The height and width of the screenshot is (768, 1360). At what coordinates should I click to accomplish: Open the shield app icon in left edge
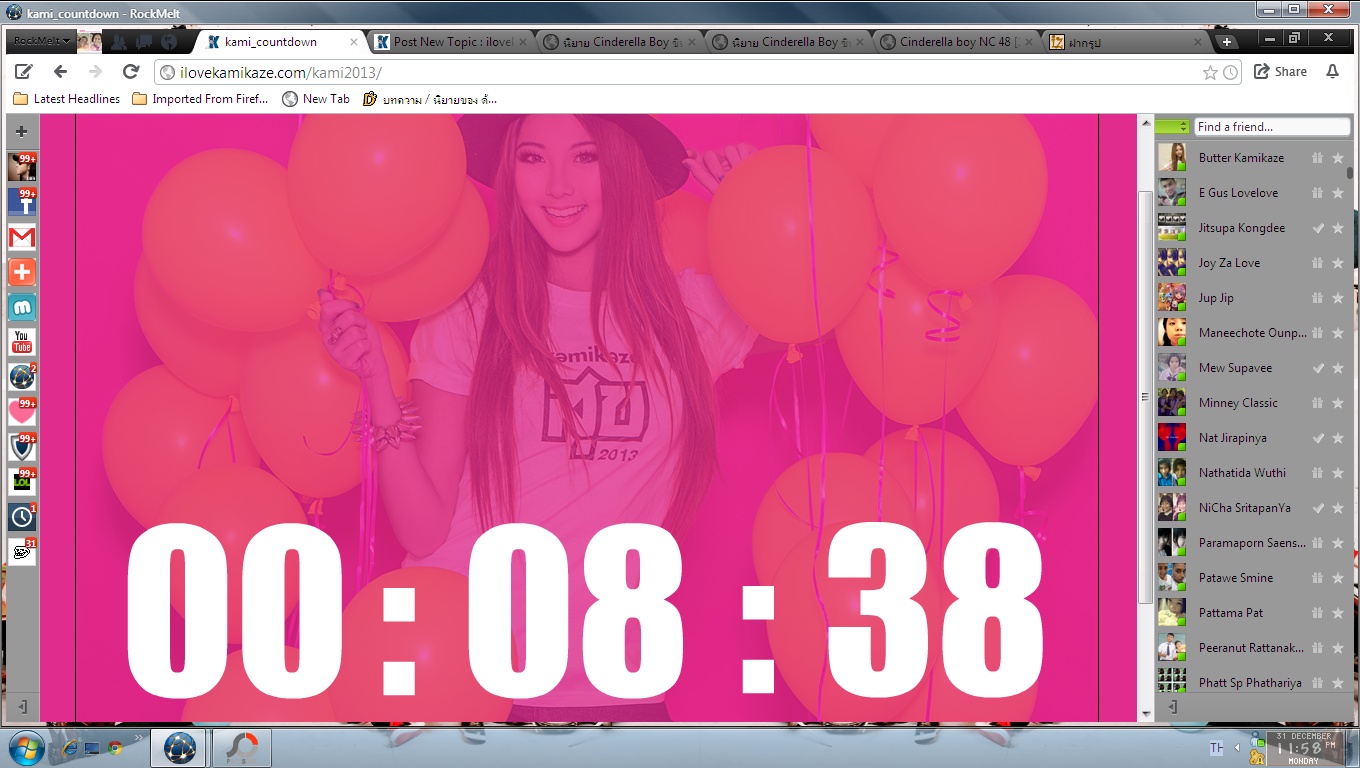(x=22, y=447)
